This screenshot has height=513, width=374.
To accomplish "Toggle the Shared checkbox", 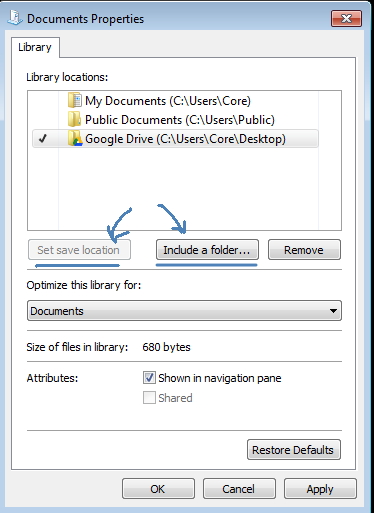I will tap(149, 397).
